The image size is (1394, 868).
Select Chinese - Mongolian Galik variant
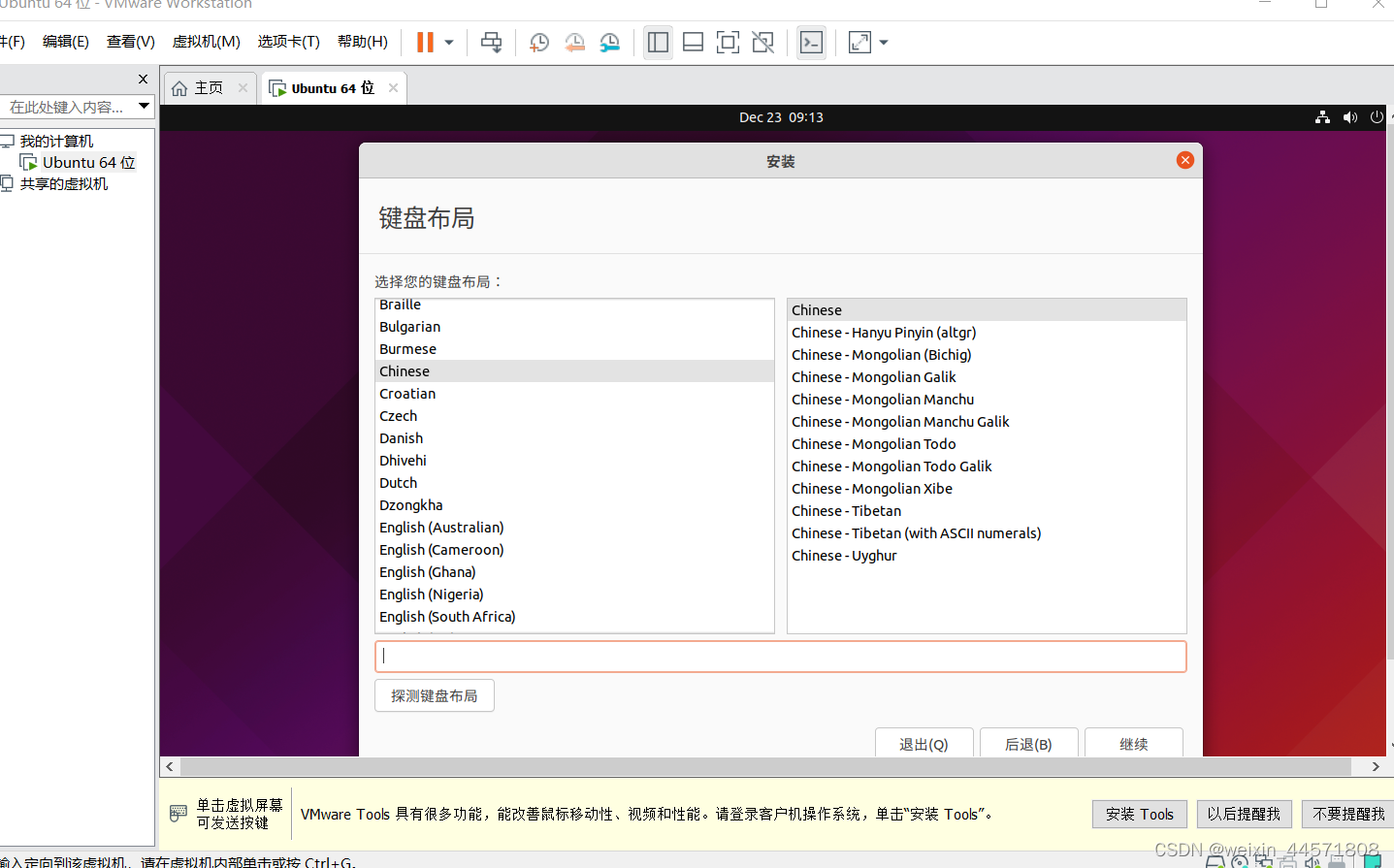coord(987,377)
